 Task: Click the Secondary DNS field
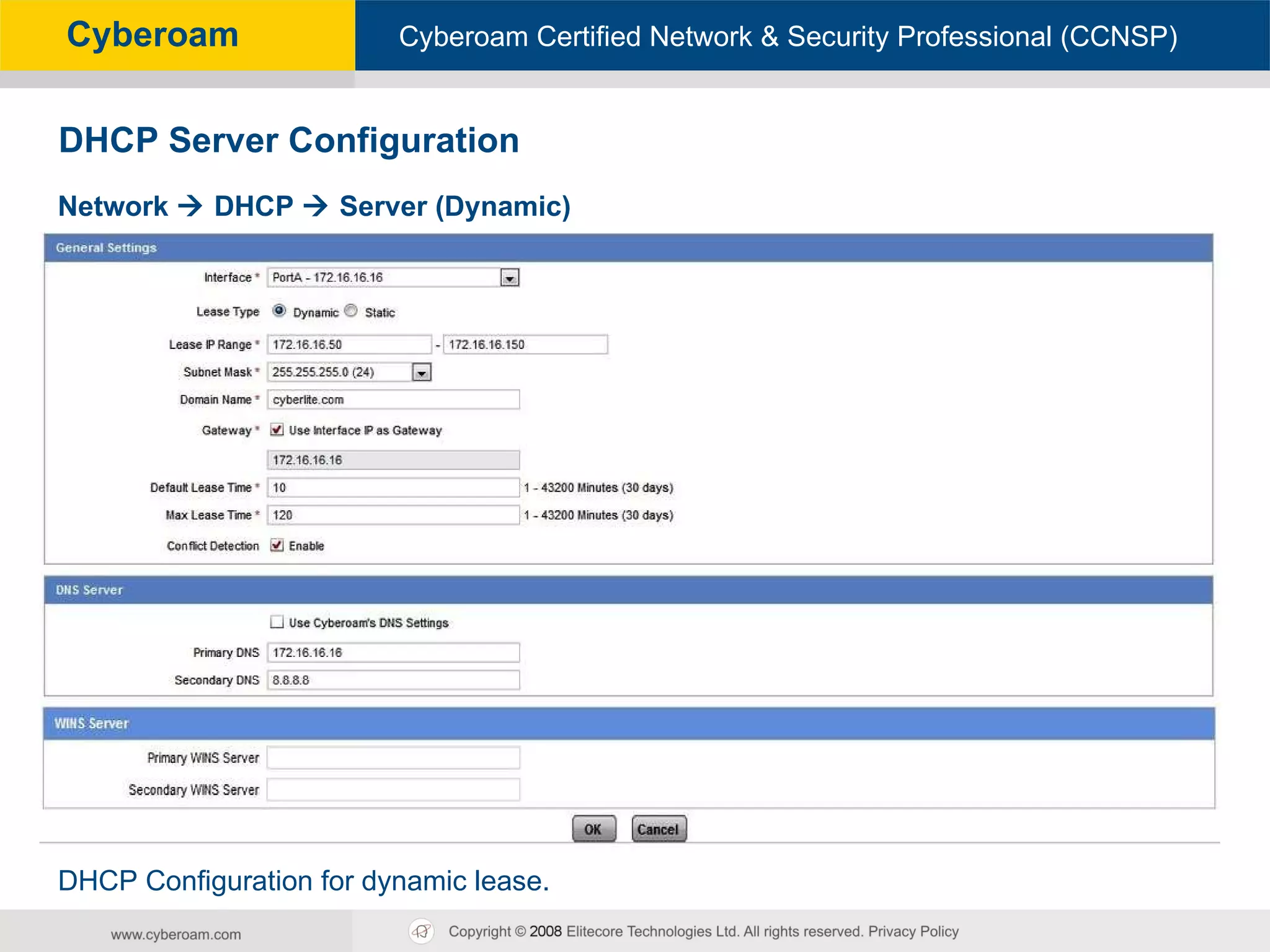coord(393,680)
